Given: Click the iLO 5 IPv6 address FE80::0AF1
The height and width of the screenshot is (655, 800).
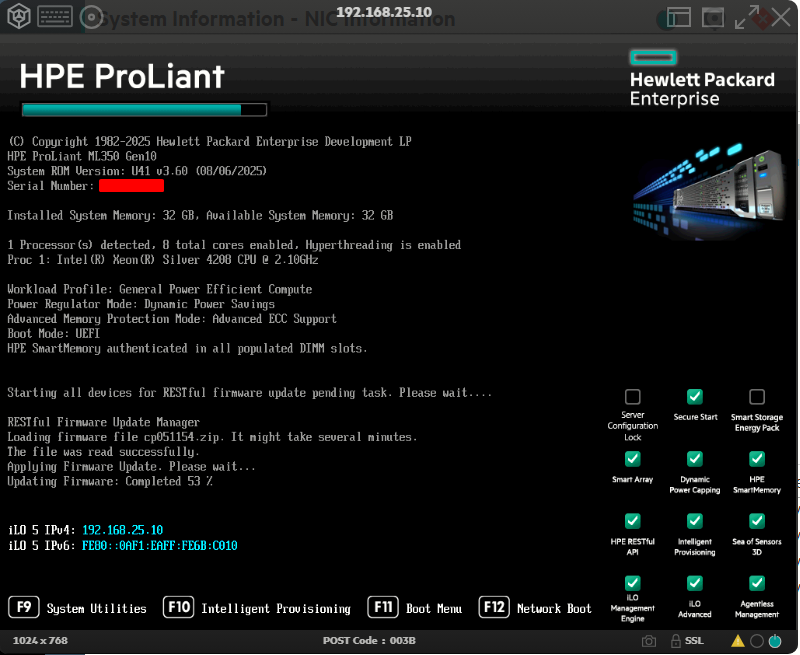Looking at the screenshot, I should point(160,546).
